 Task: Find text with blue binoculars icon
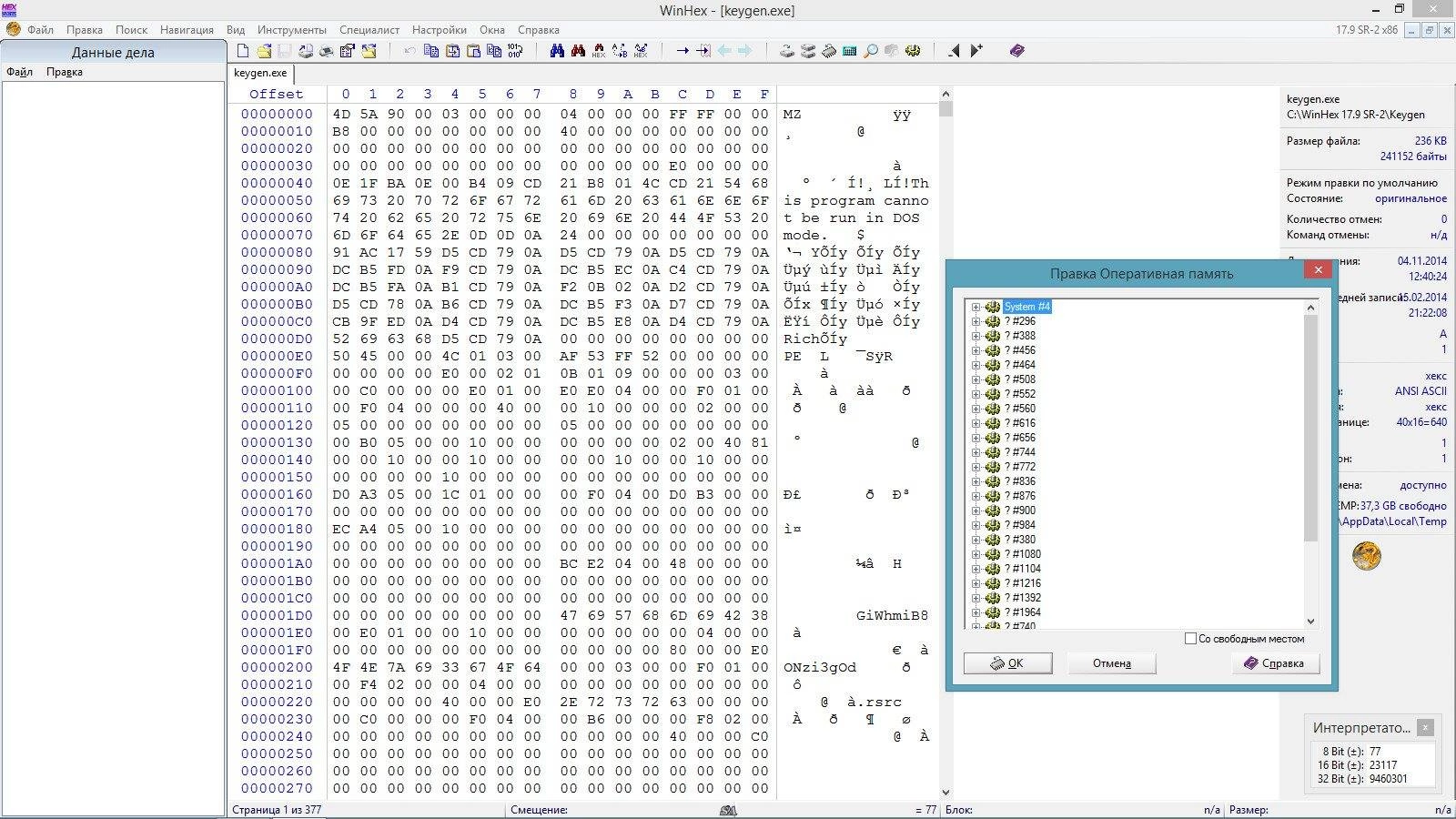click(557, 51)
